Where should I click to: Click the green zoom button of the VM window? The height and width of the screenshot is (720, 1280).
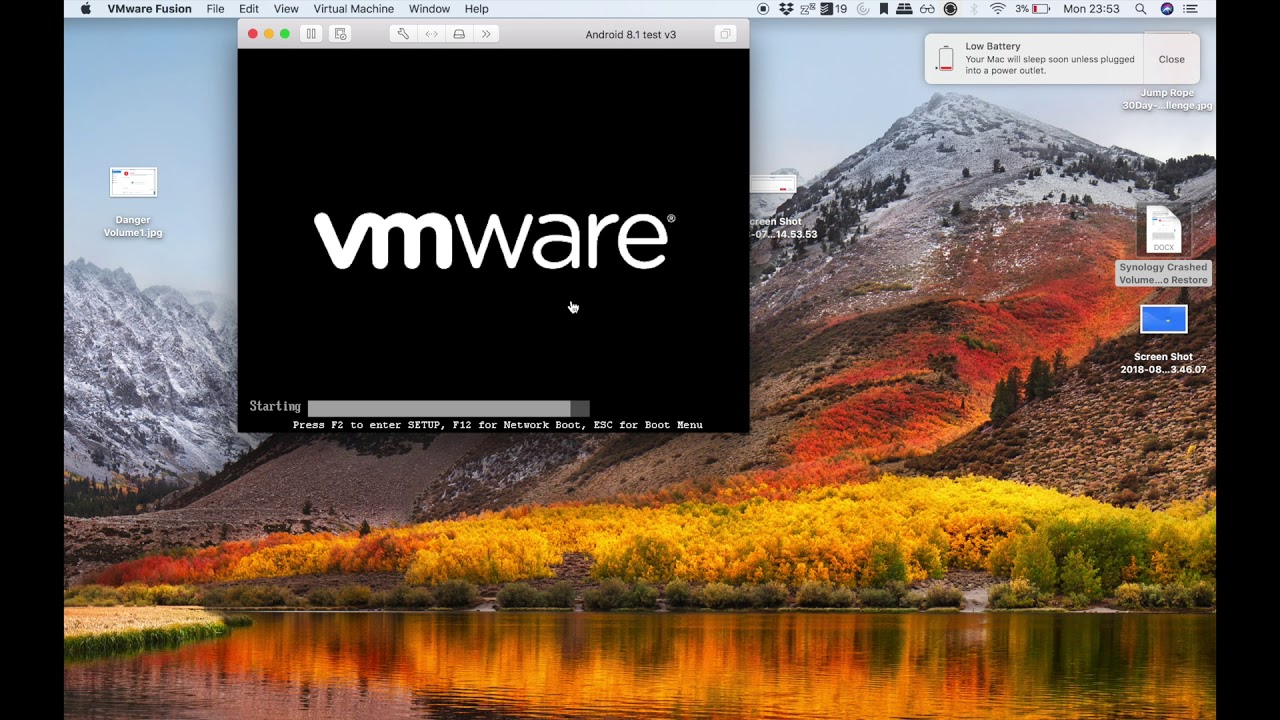point(285,34)
